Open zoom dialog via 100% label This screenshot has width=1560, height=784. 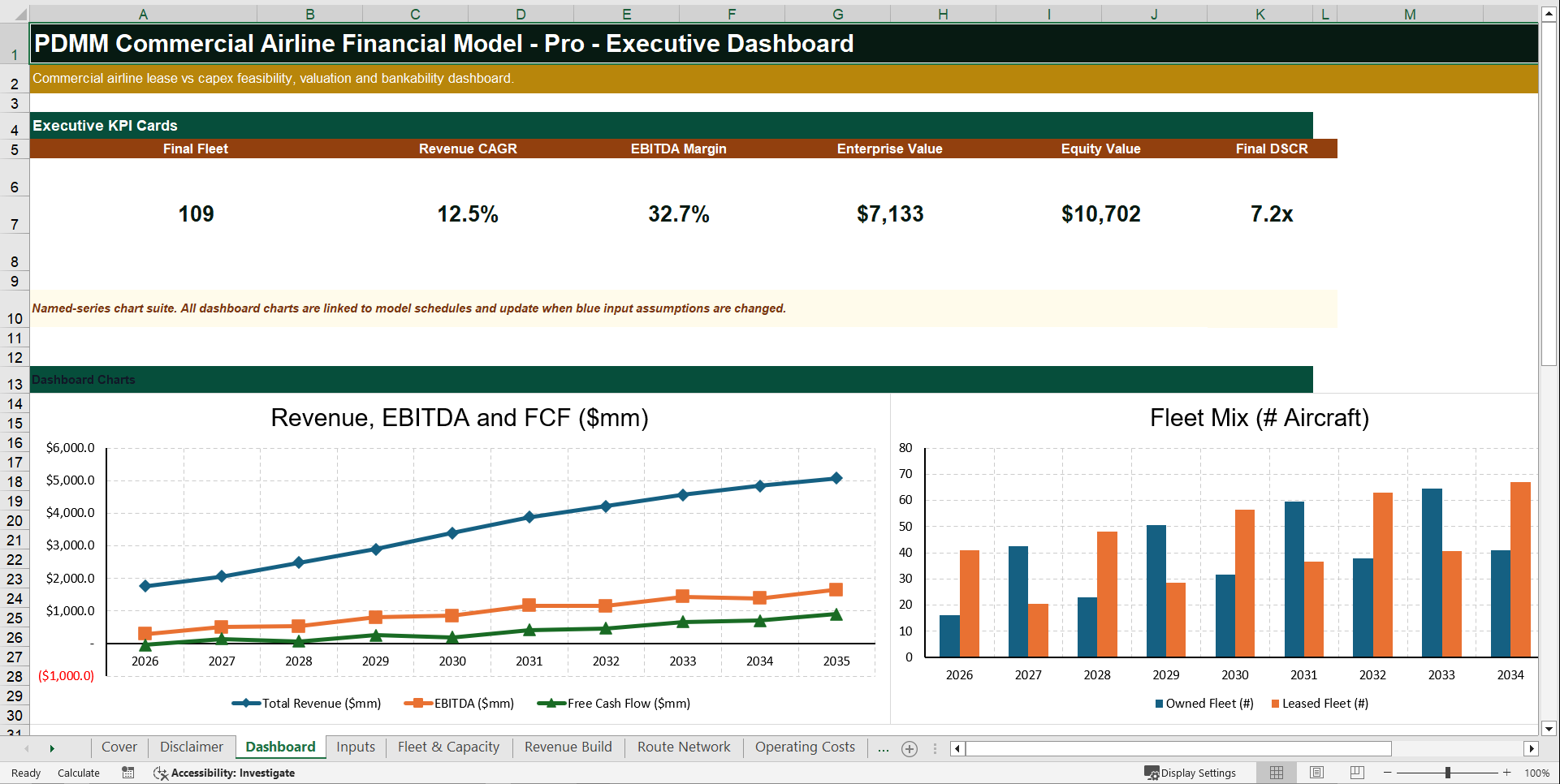click(x=1536, y=773)
